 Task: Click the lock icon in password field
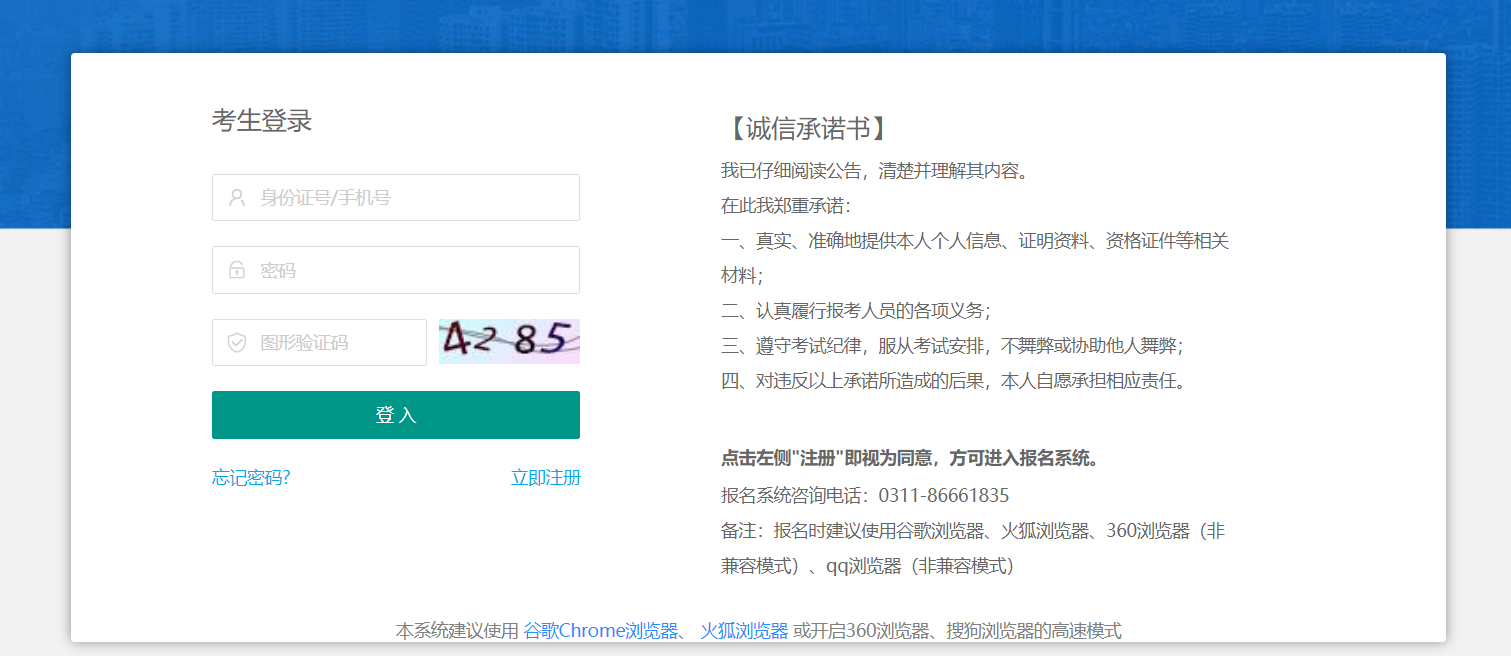coord(237,270)
